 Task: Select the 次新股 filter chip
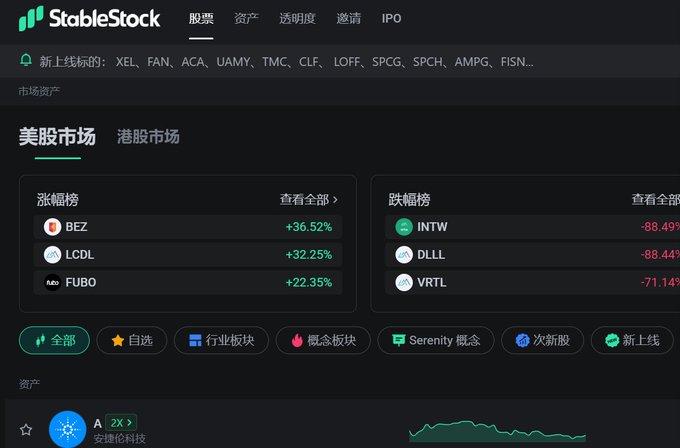tap(543, 340)
